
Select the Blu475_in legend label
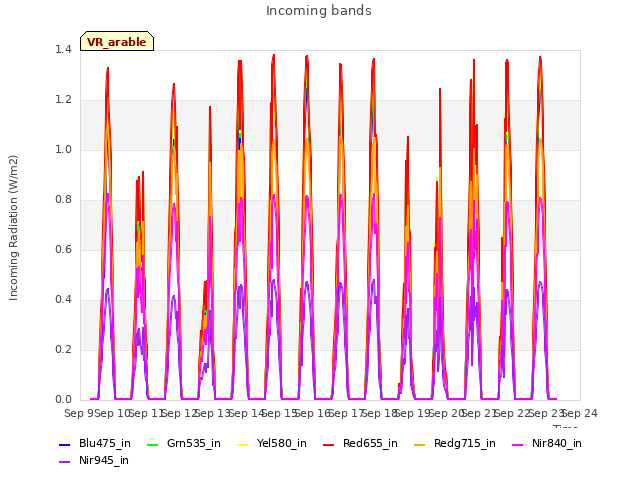[105, 443]
